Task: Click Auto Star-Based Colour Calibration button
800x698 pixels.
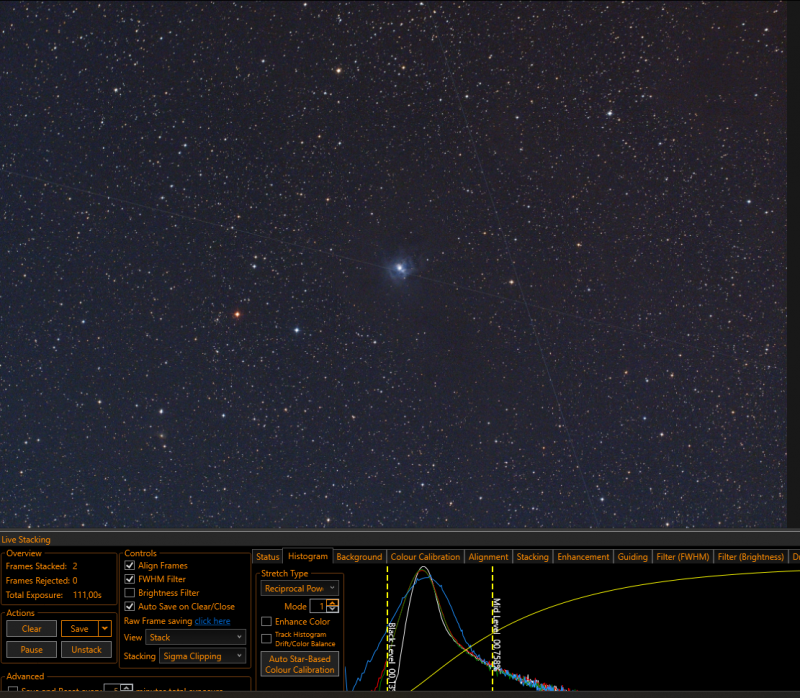Action: pyautogui.click(x=299, y=664)
